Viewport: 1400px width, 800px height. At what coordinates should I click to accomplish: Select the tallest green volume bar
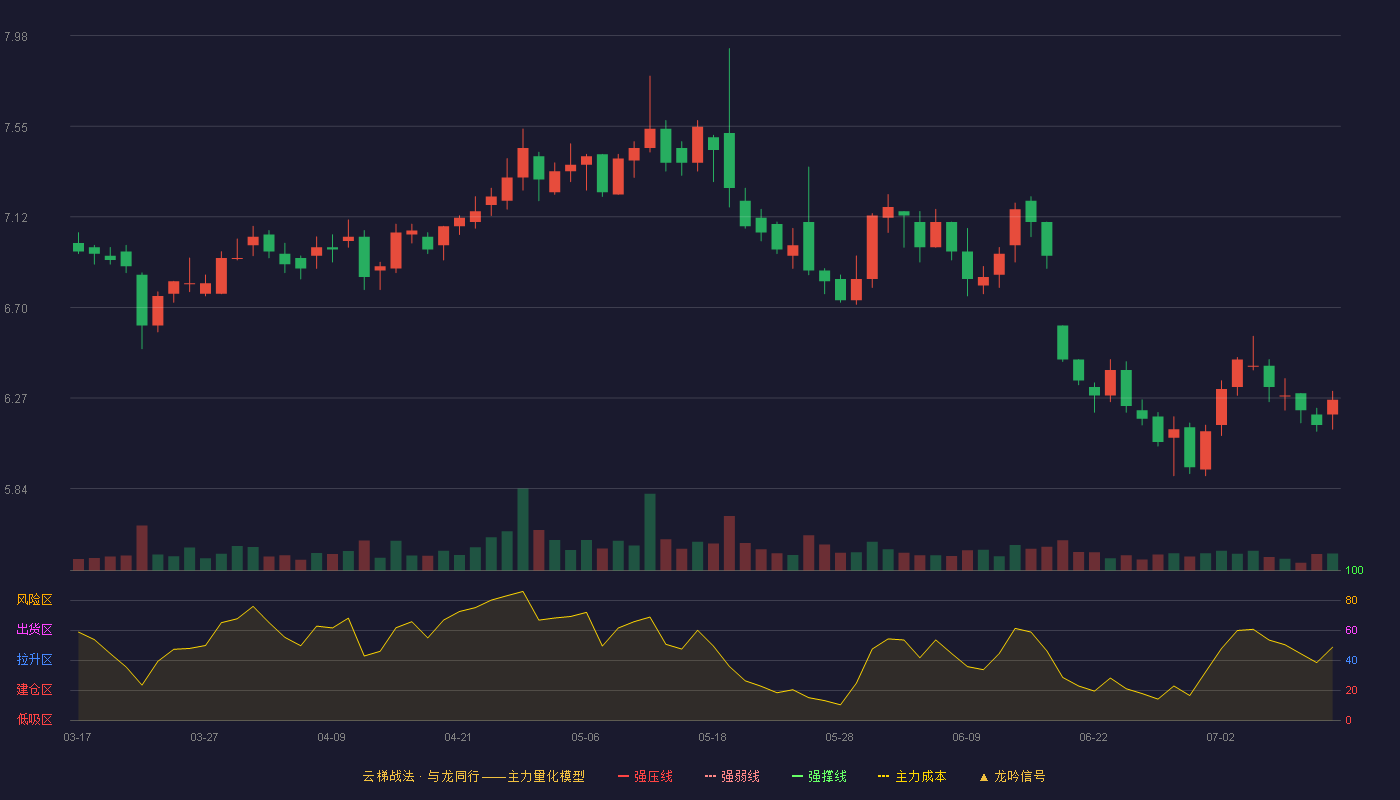click(x=523, y=529)
